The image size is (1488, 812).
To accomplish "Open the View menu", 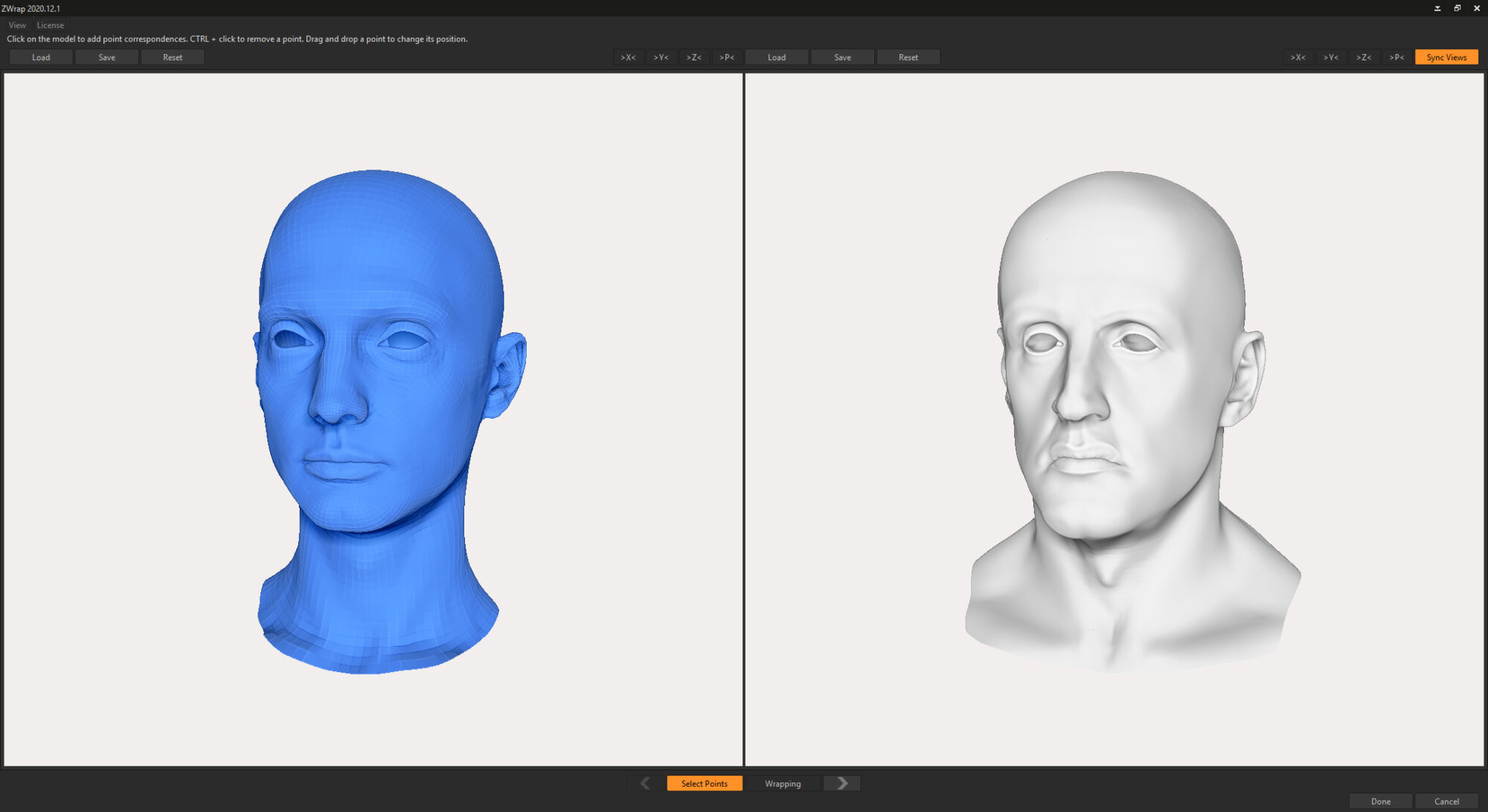I will [17, 25].
